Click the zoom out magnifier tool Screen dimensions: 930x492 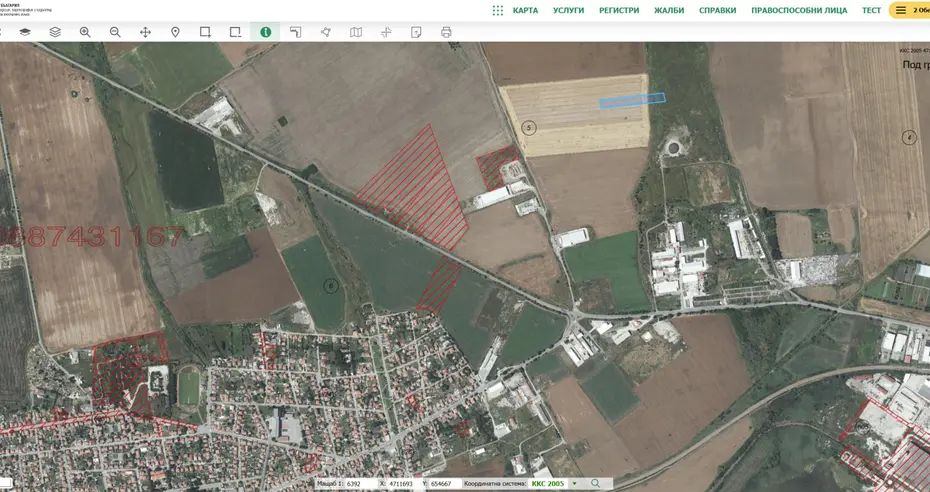115,32
